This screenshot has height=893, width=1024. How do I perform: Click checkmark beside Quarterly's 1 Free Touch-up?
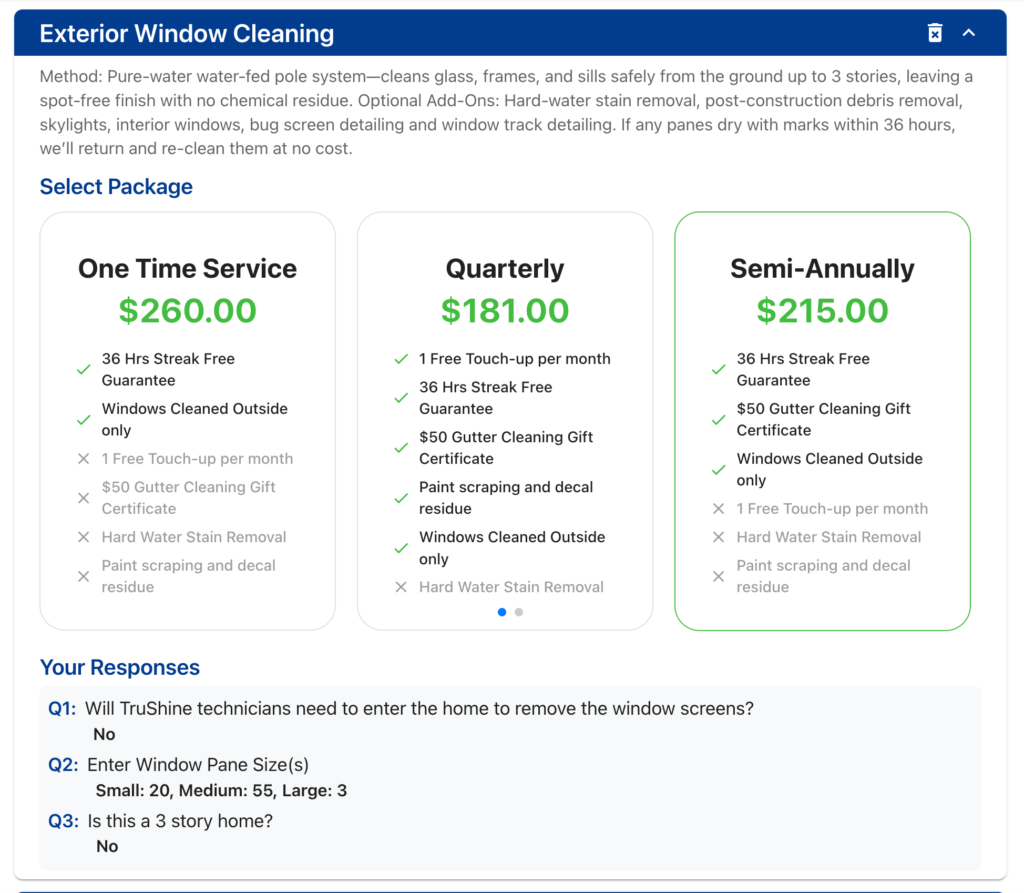[401, 360]
